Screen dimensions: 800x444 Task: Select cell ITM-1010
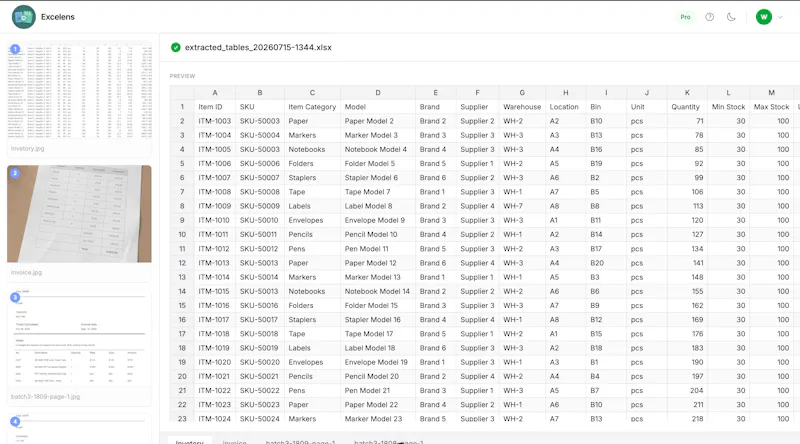(215, 220)
